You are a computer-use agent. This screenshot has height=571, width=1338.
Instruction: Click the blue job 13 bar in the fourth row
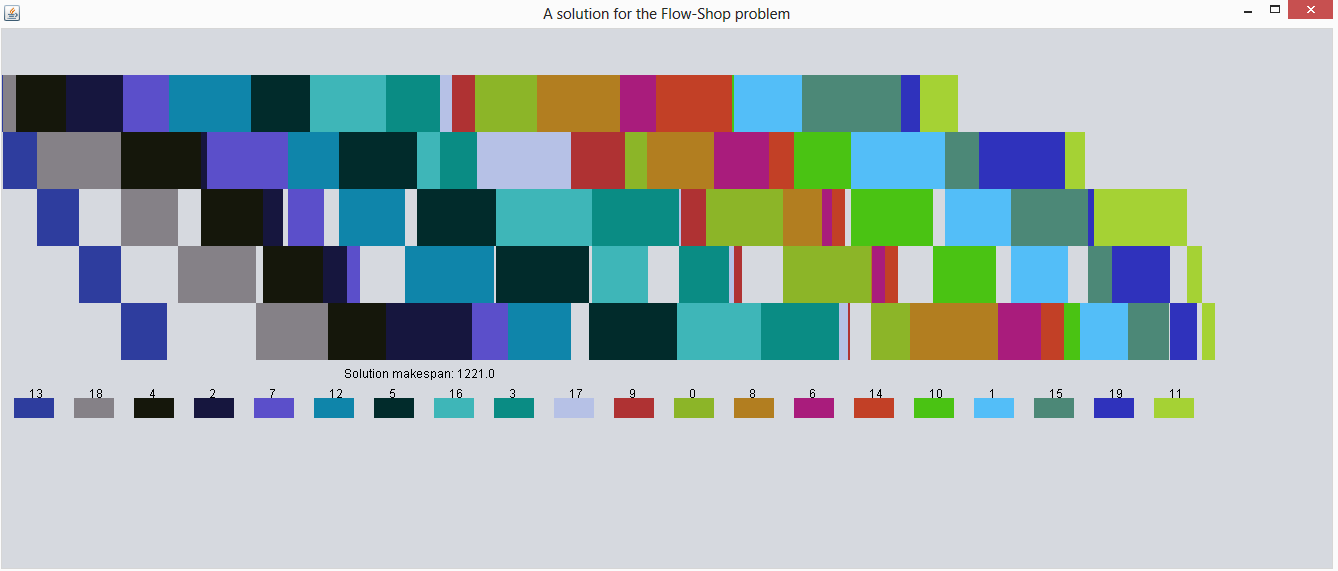pos(100,274)
